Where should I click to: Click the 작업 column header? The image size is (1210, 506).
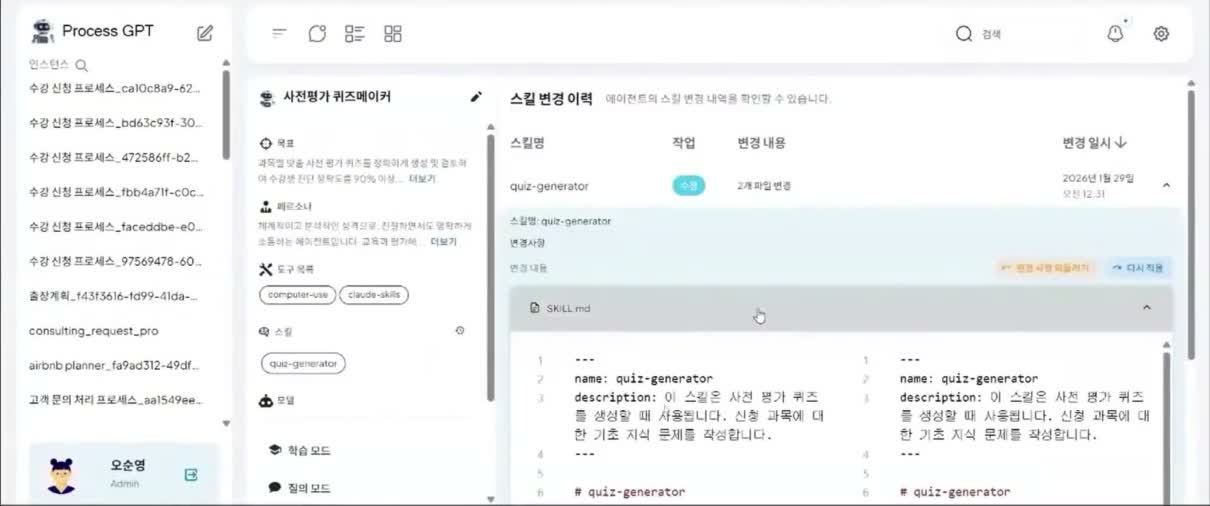684,143
